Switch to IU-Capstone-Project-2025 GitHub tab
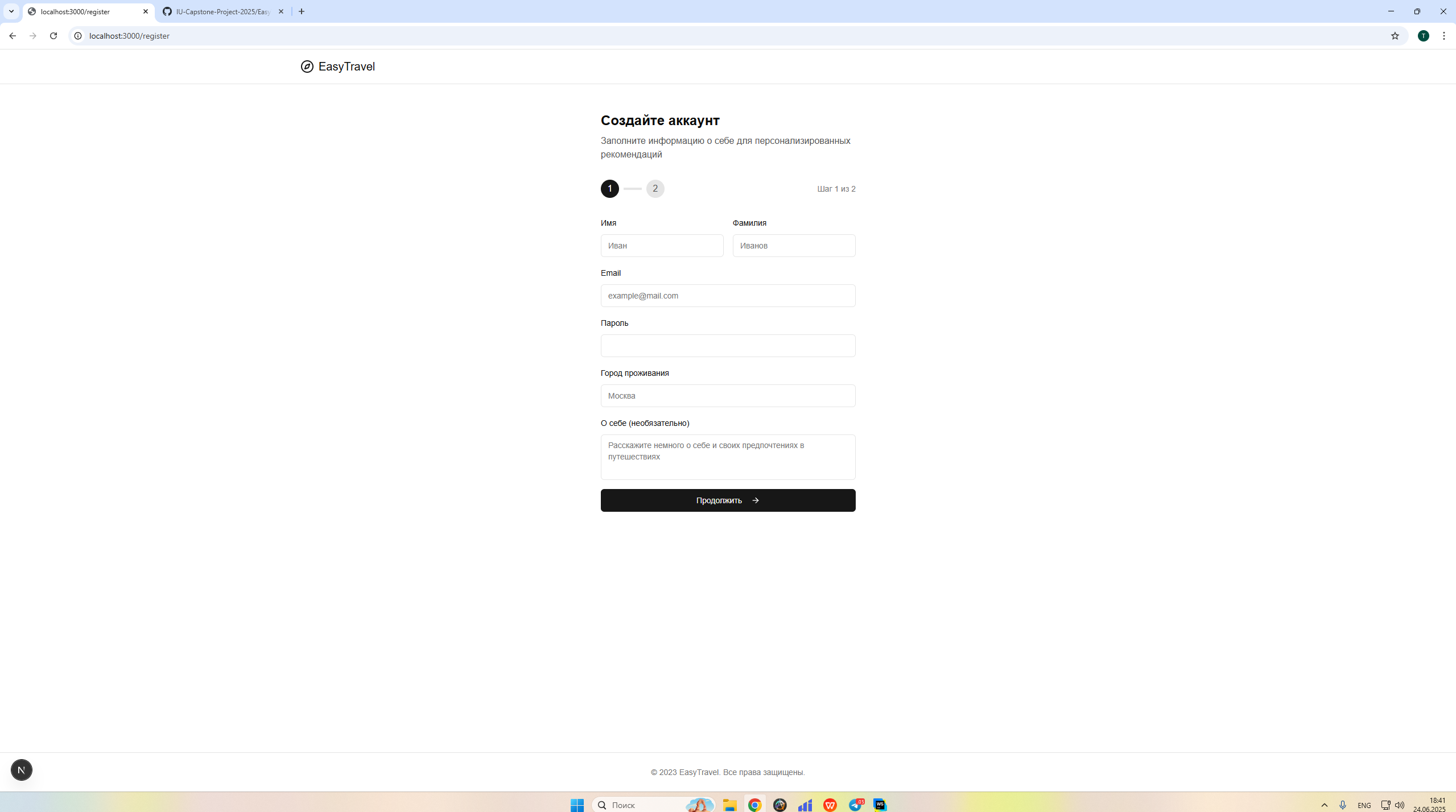Screen dimensions: 1456x812 coord(222,11)
